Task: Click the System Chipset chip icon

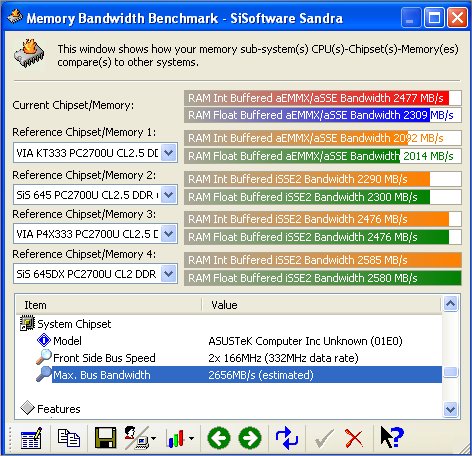Action: pos(27,323)
